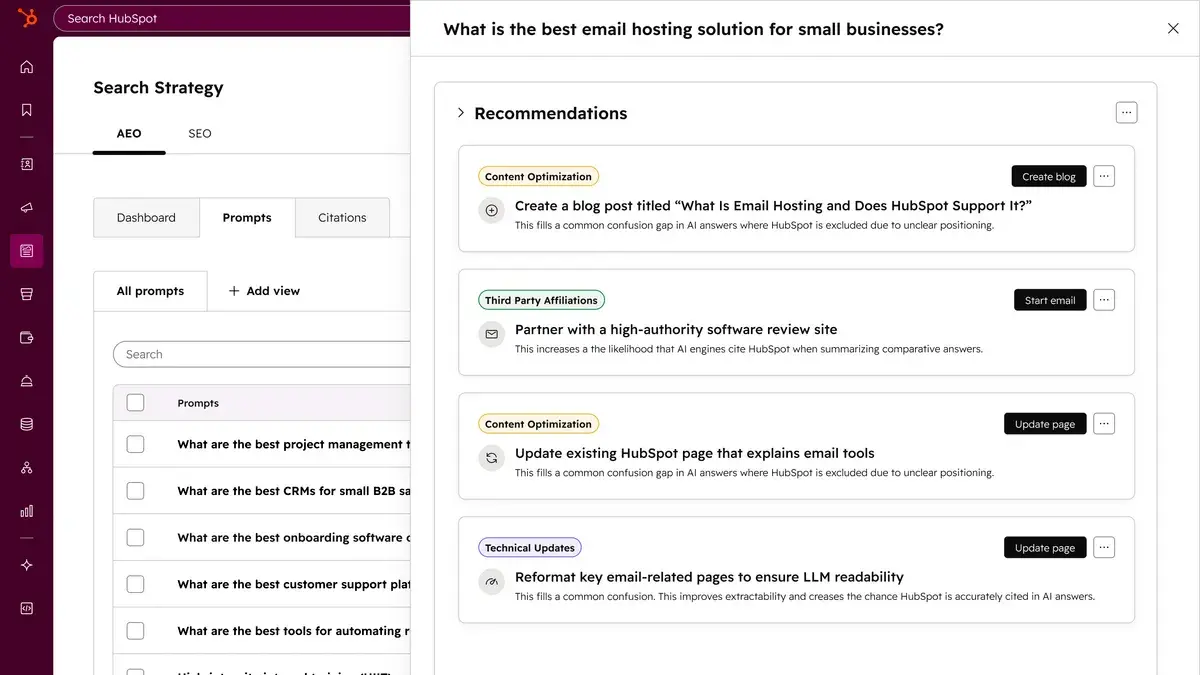
Task: Click the Create blog button
Action: click(1048, 175)
